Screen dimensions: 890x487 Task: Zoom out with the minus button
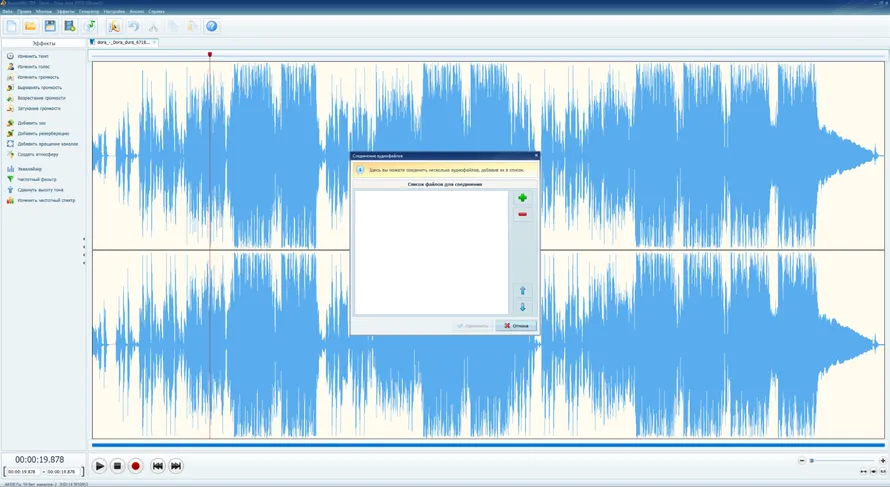click(801, 460)
